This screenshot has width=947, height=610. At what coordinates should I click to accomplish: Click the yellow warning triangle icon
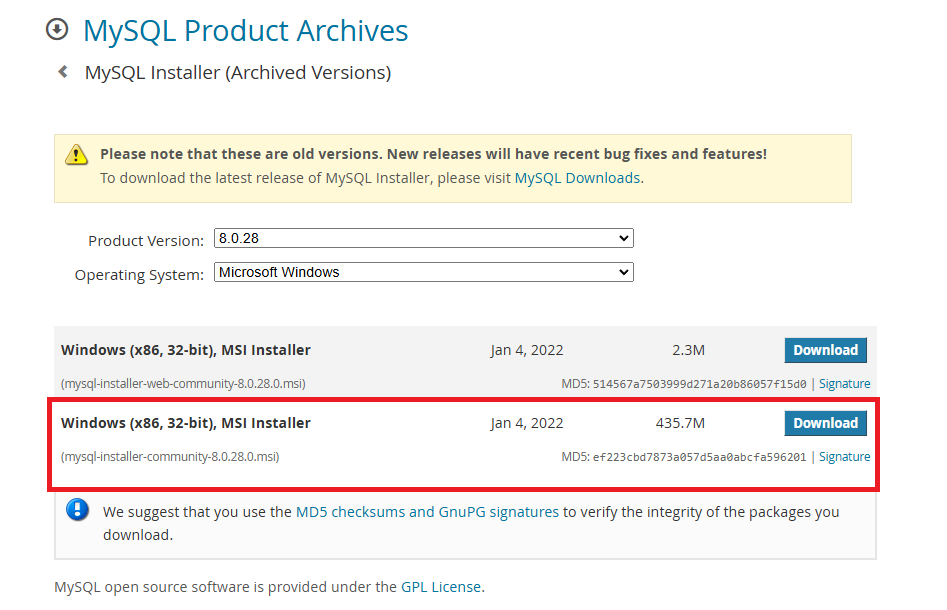pos(77,155)
